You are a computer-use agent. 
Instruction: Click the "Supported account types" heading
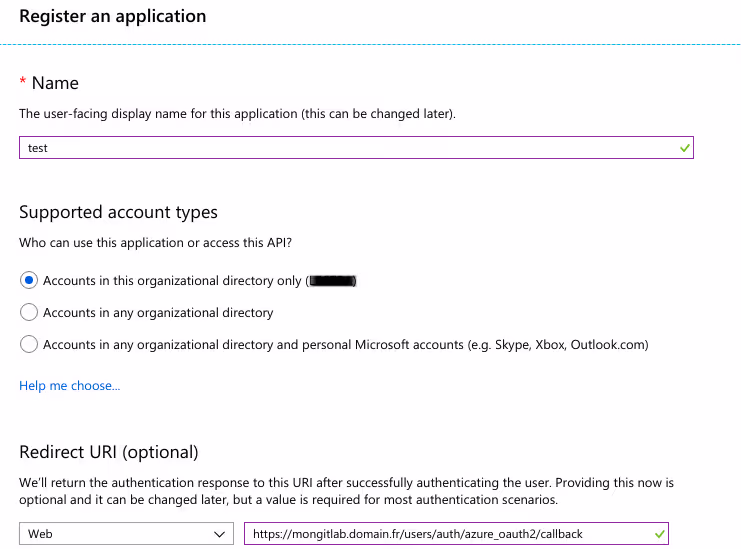118,212
